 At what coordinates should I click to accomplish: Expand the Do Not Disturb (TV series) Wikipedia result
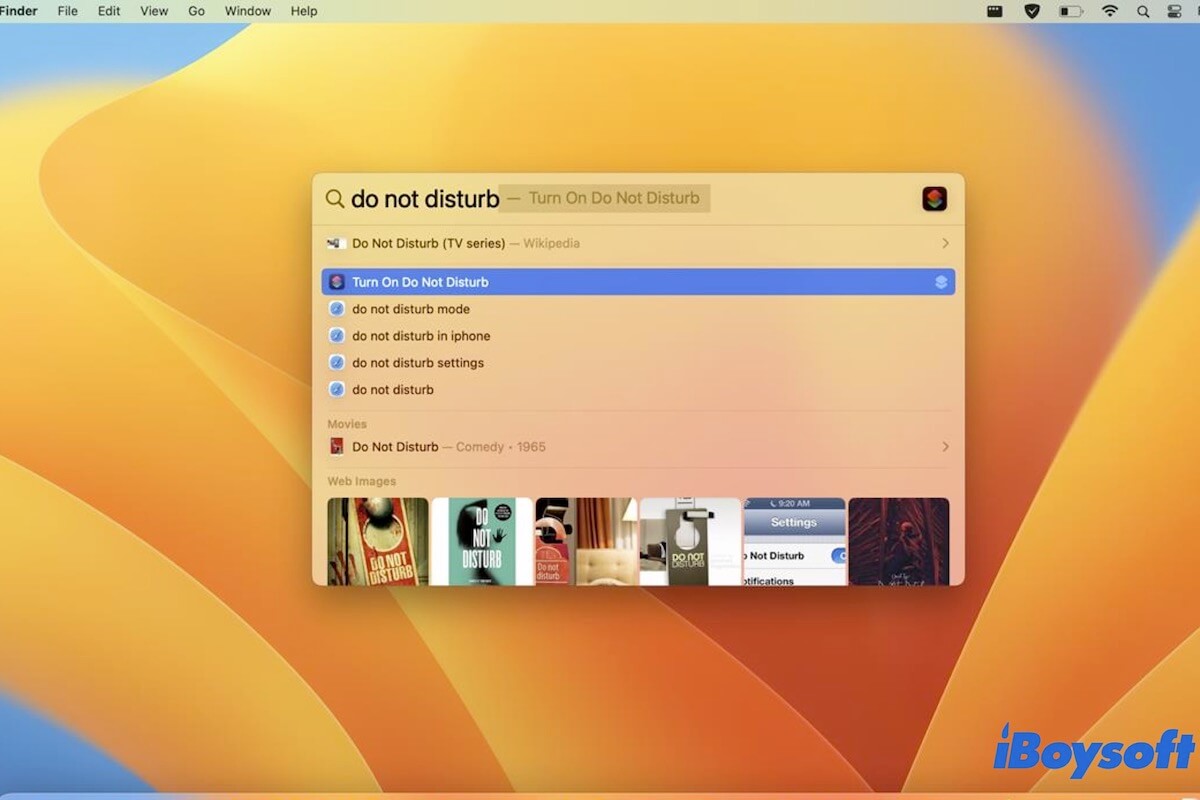coord(945,243)
